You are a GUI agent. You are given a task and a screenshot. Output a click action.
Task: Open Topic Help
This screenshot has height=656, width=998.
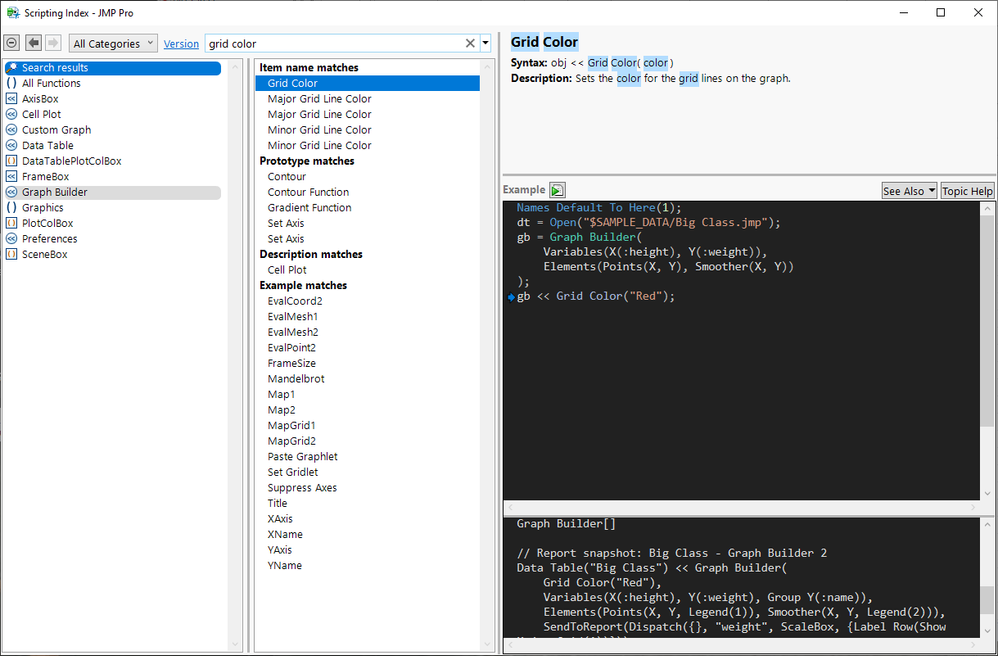(x=967, y=191)
